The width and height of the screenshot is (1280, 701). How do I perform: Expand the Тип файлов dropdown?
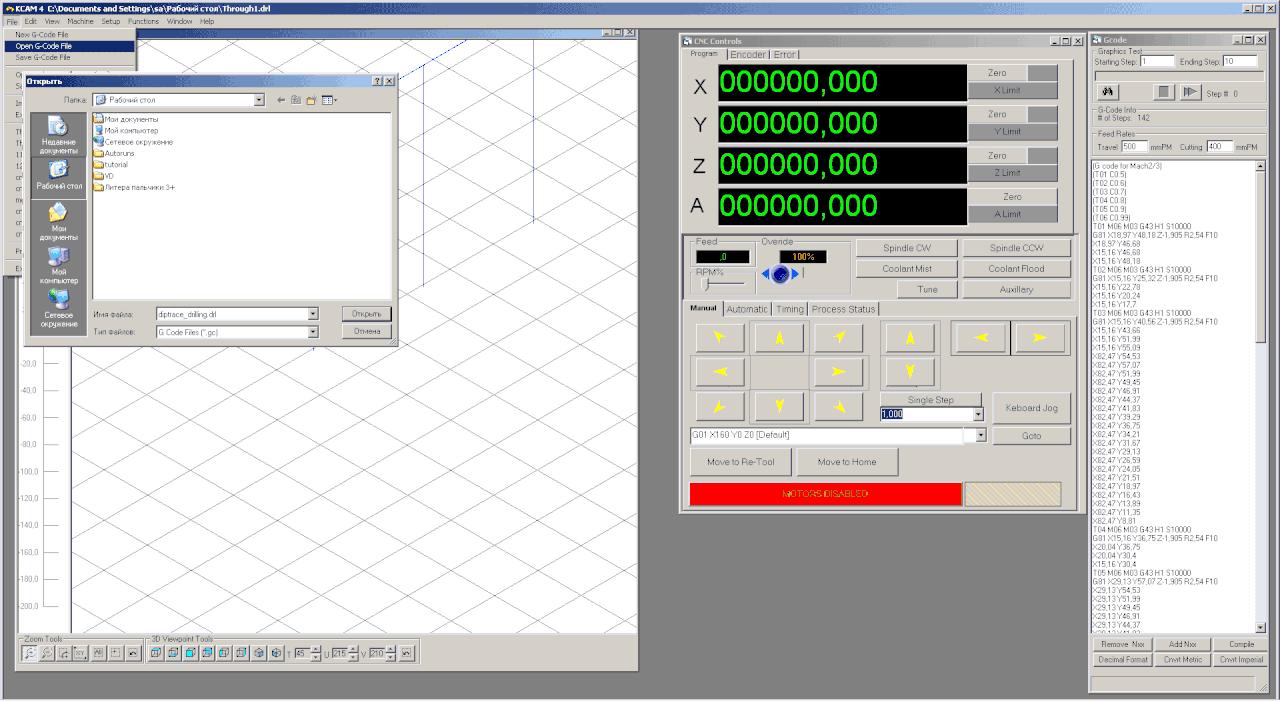(x=313, y=331)
